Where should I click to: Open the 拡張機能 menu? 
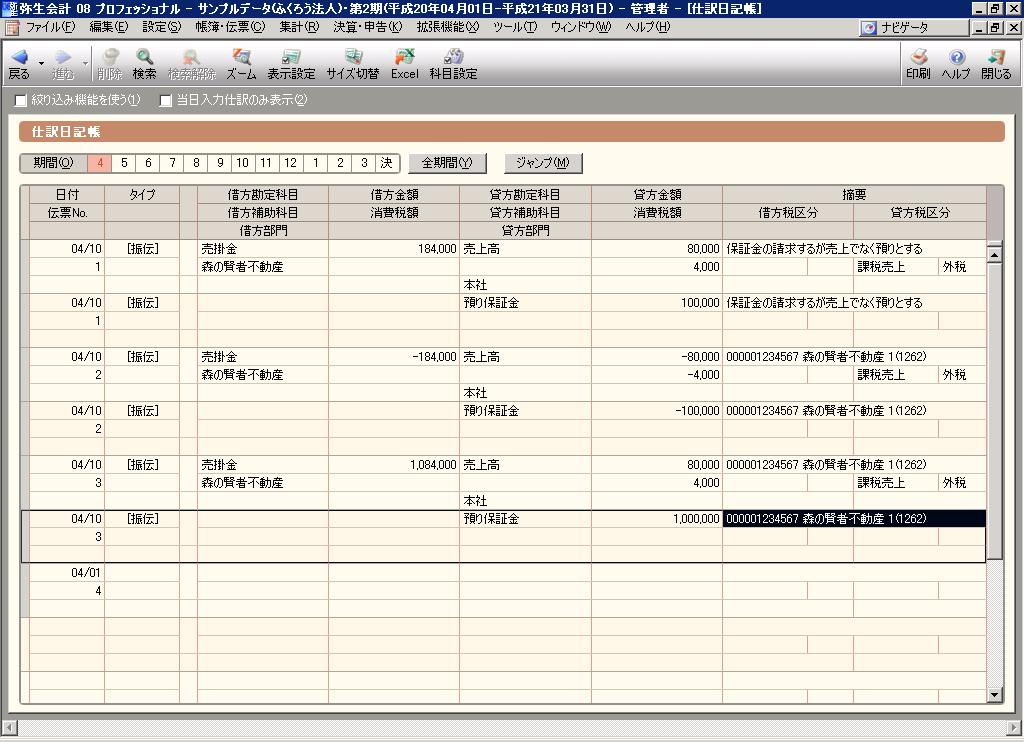tap(447, 27)
